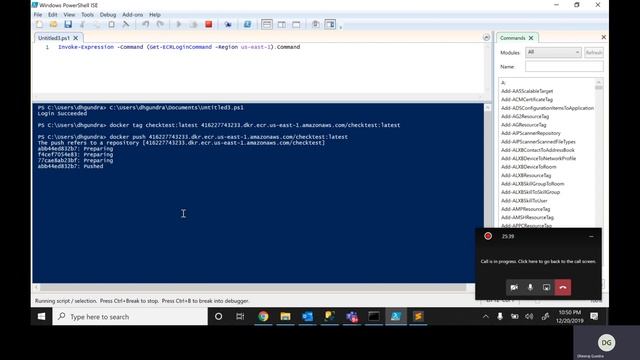Select Add-ALXBResourceTag command
This screenshot has height=360, width=640.
[x=526, y=176]
